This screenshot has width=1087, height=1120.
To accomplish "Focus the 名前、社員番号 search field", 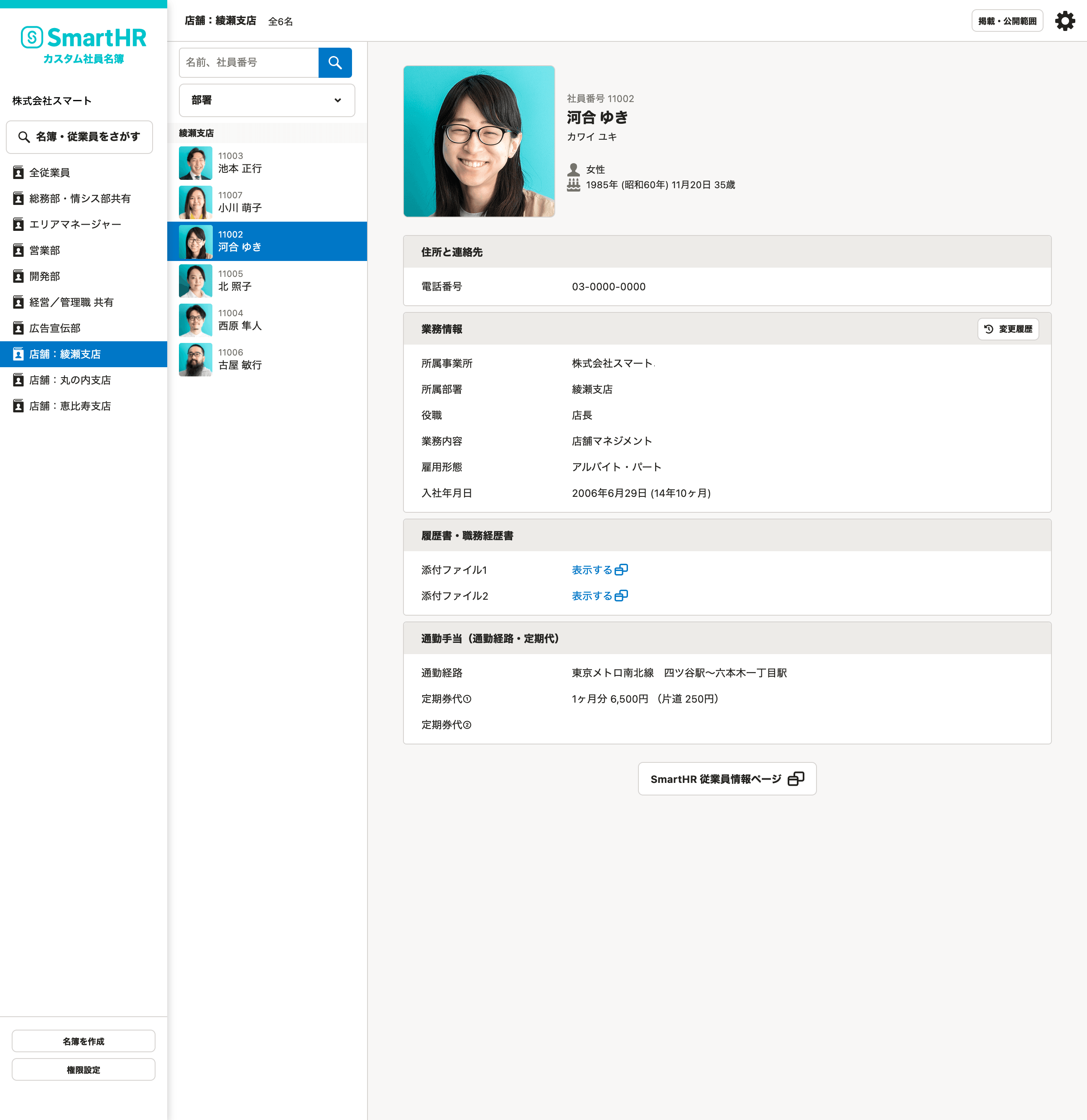I will [249, 62].
